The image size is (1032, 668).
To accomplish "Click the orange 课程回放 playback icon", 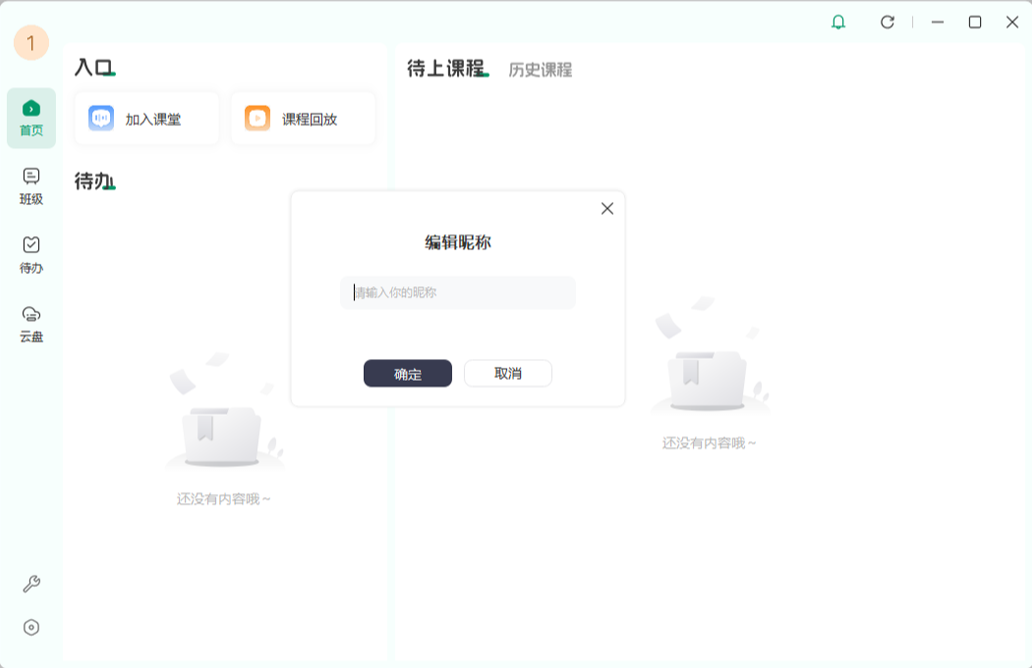I will click(x=255, y=117).
